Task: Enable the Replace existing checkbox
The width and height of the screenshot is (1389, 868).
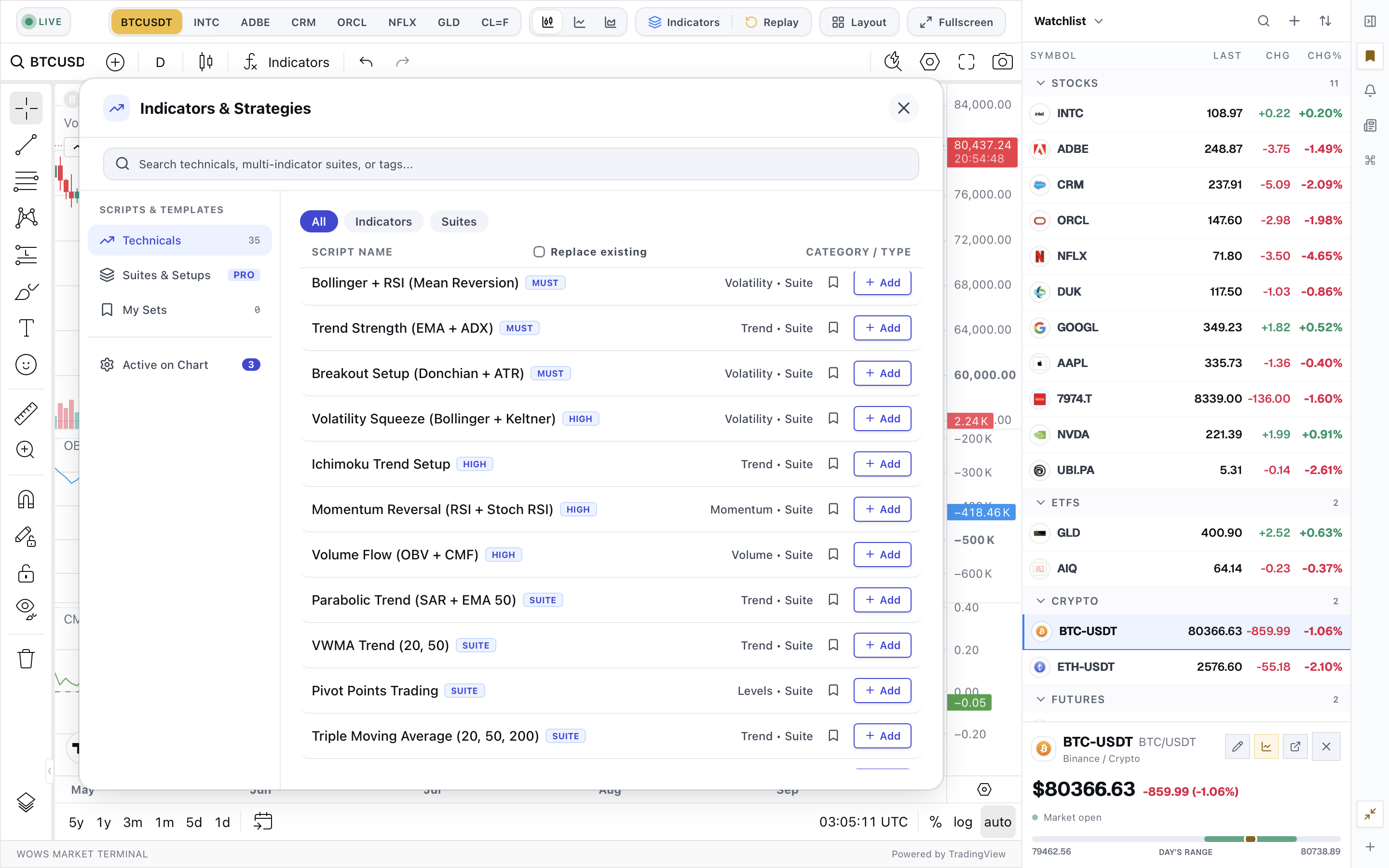Action: (539, 252)
